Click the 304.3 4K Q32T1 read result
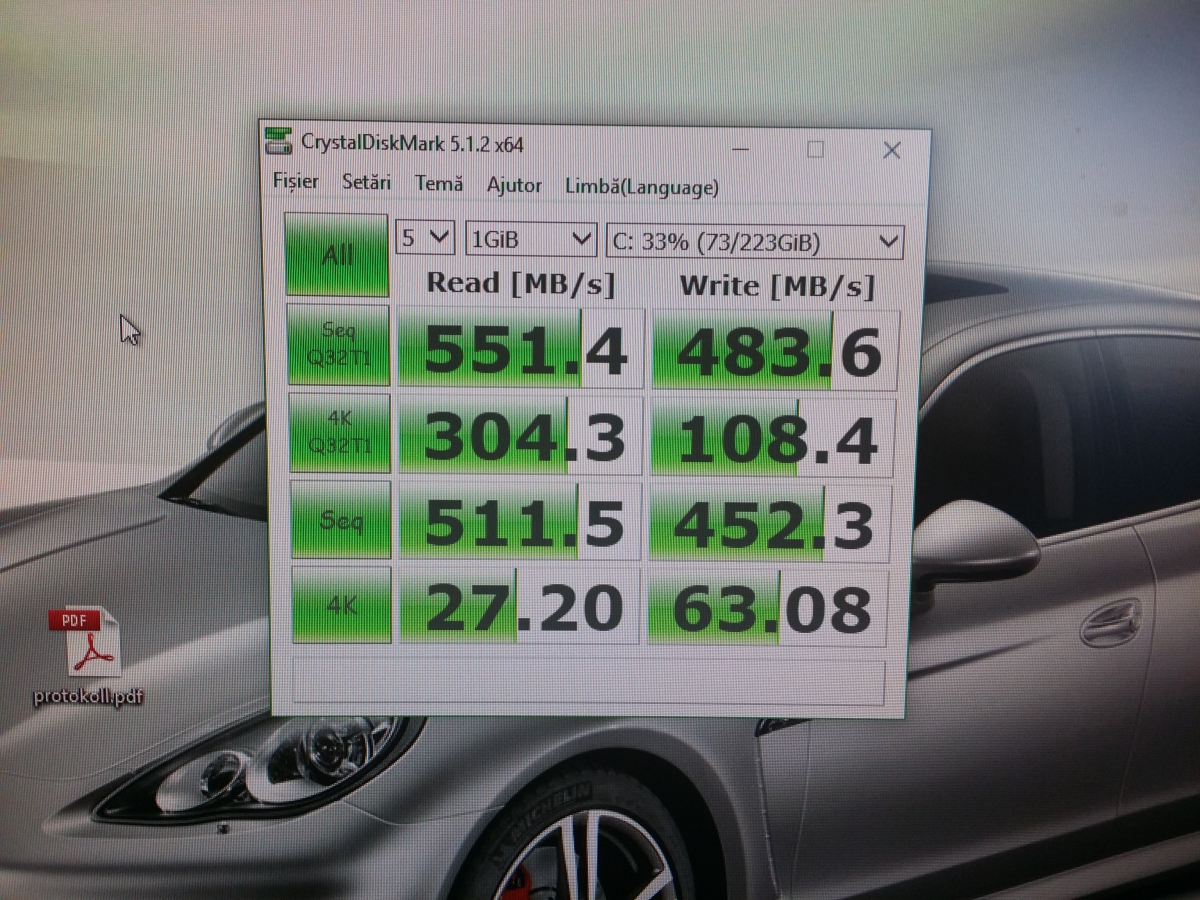The image size is (1200, 900). (x=520, y=434)
